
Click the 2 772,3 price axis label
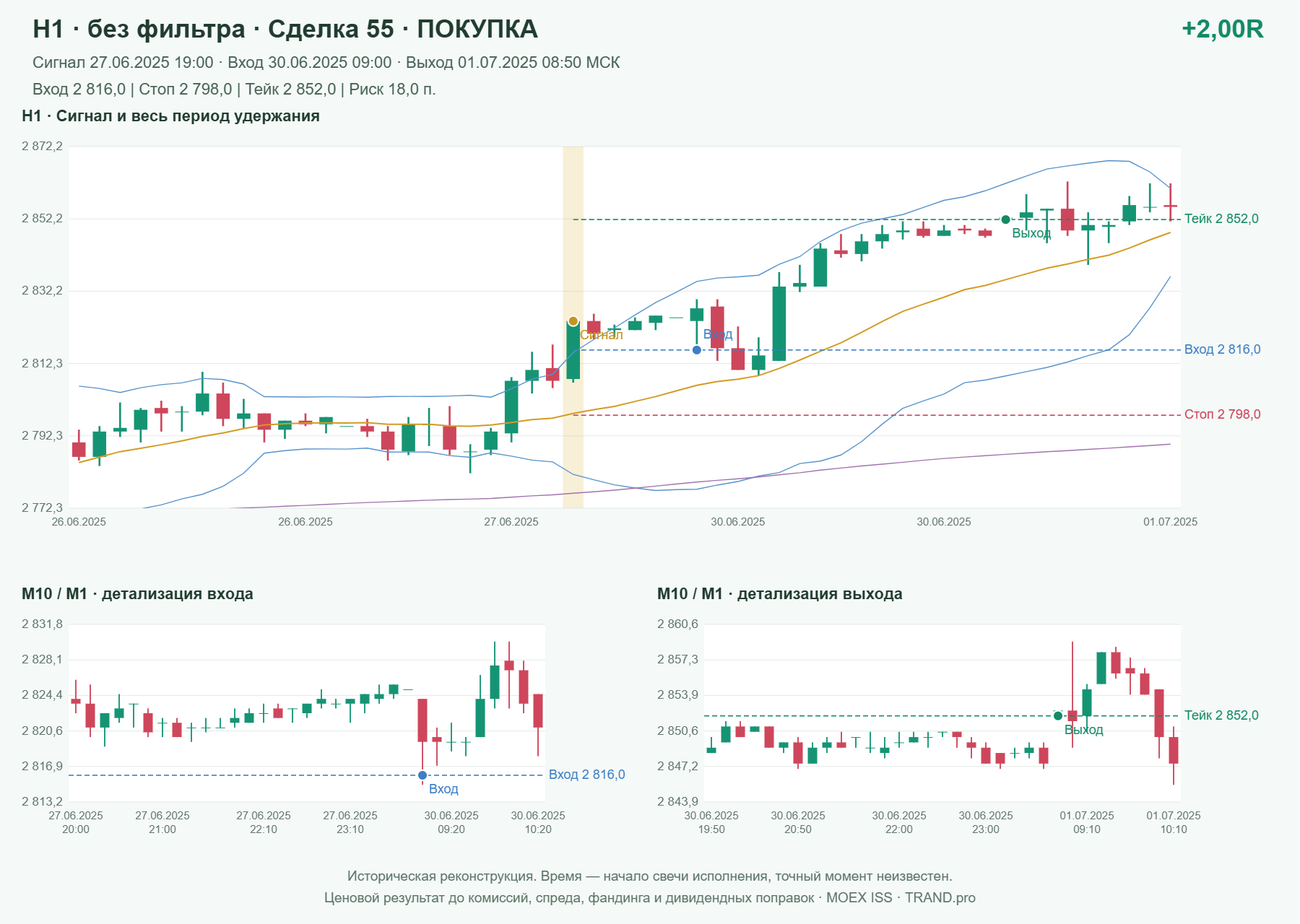coord(42,508)
